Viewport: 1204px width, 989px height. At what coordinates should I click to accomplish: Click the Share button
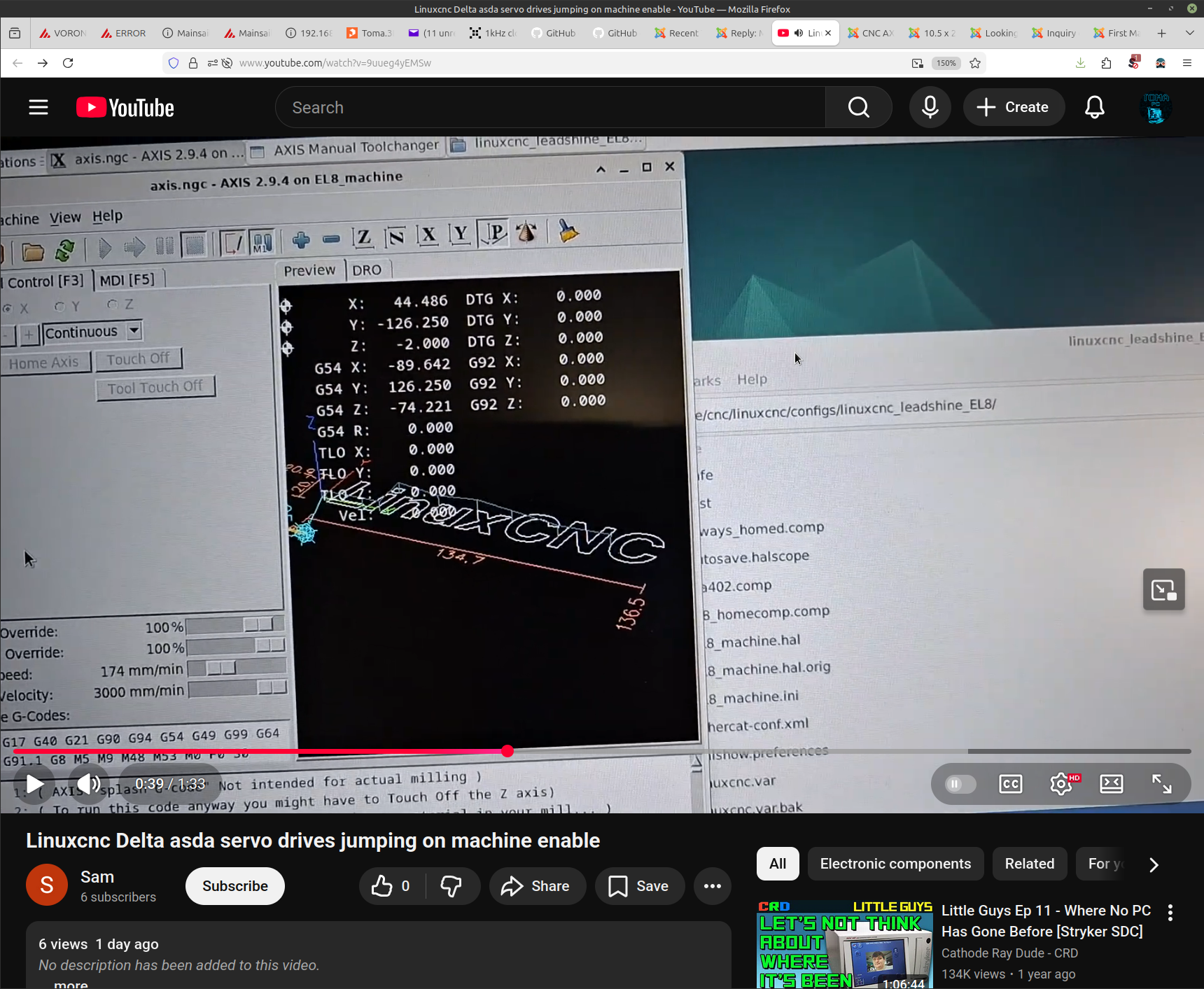point(537,886)
